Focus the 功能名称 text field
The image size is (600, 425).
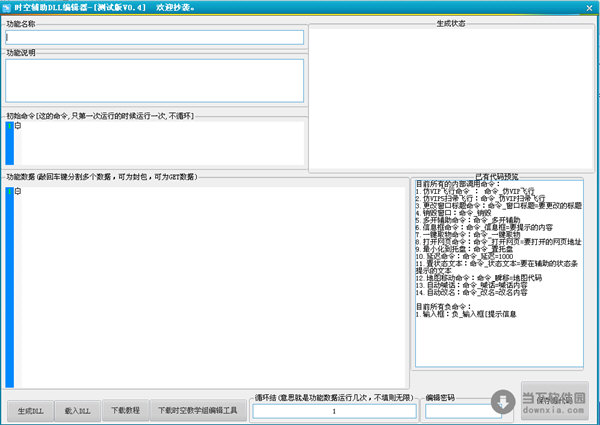(154, 37)
